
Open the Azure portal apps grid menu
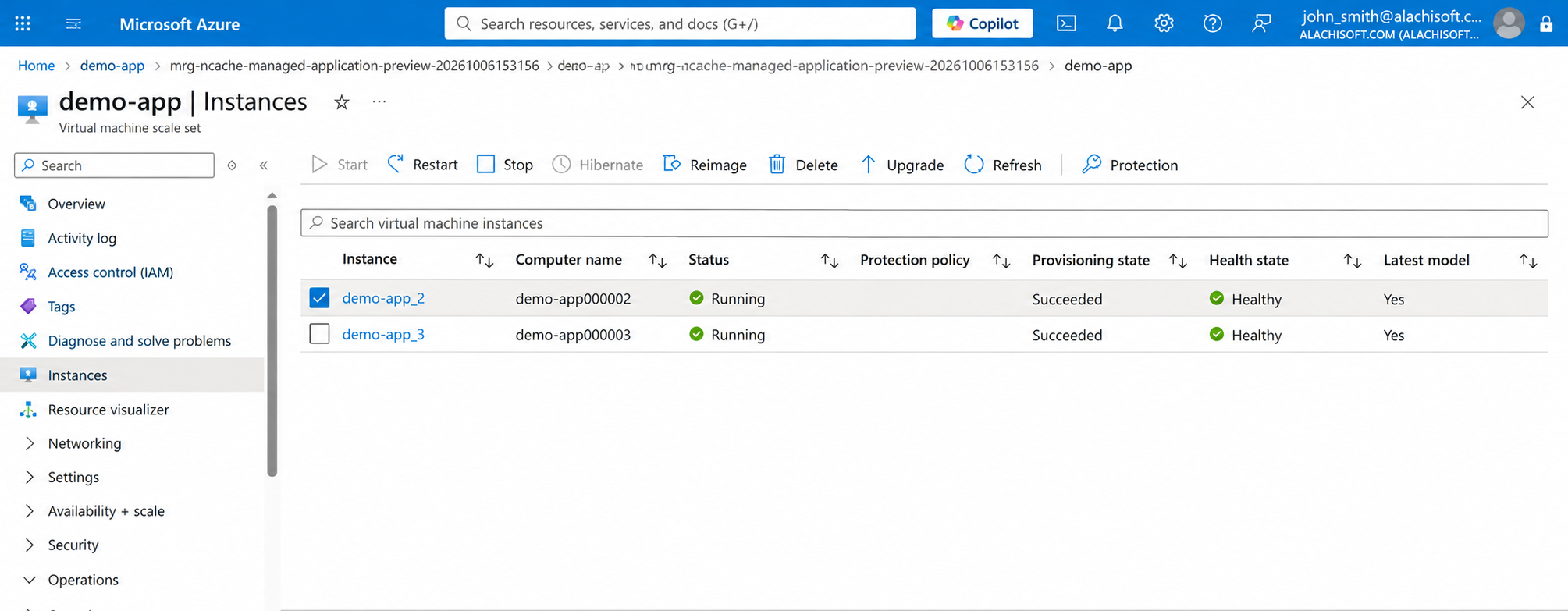23,23
